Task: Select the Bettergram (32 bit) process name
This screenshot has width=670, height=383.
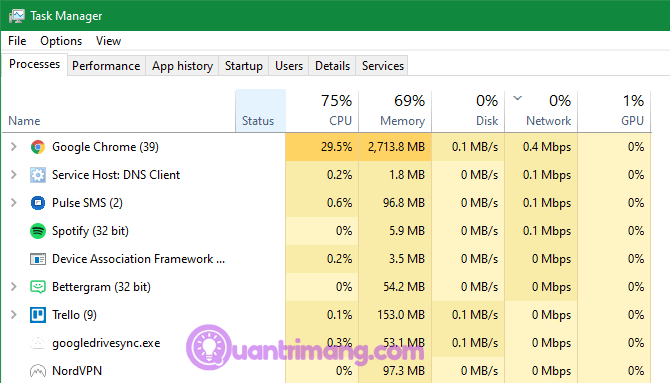Action: 101,287
